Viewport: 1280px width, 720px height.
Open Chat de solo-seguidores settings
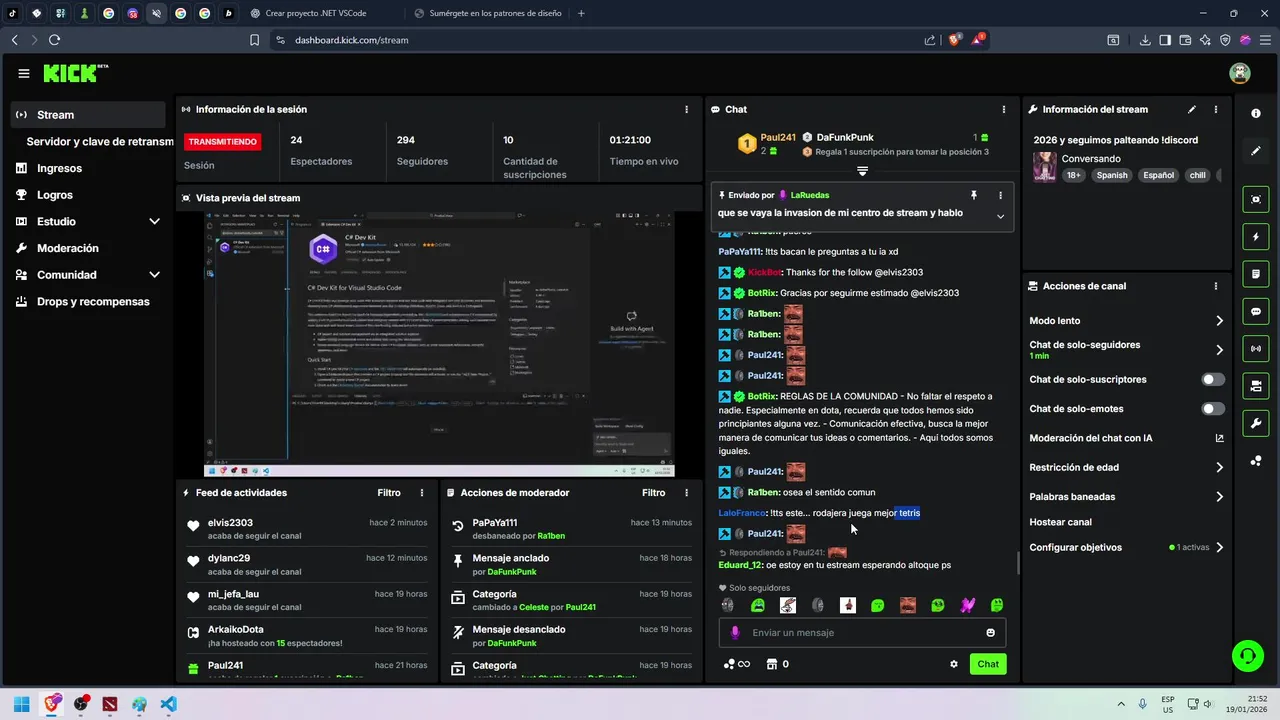(1127, 350)
